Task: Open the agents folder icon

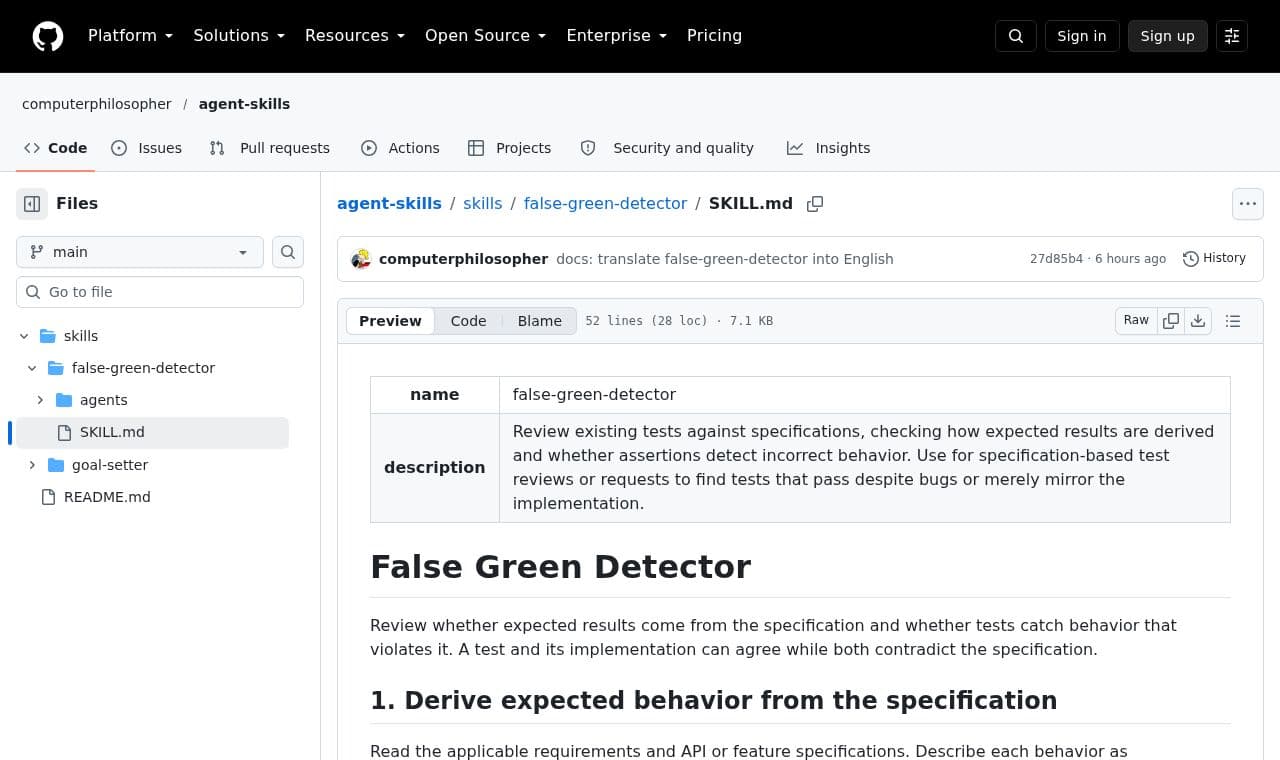Action: (64, 400)
